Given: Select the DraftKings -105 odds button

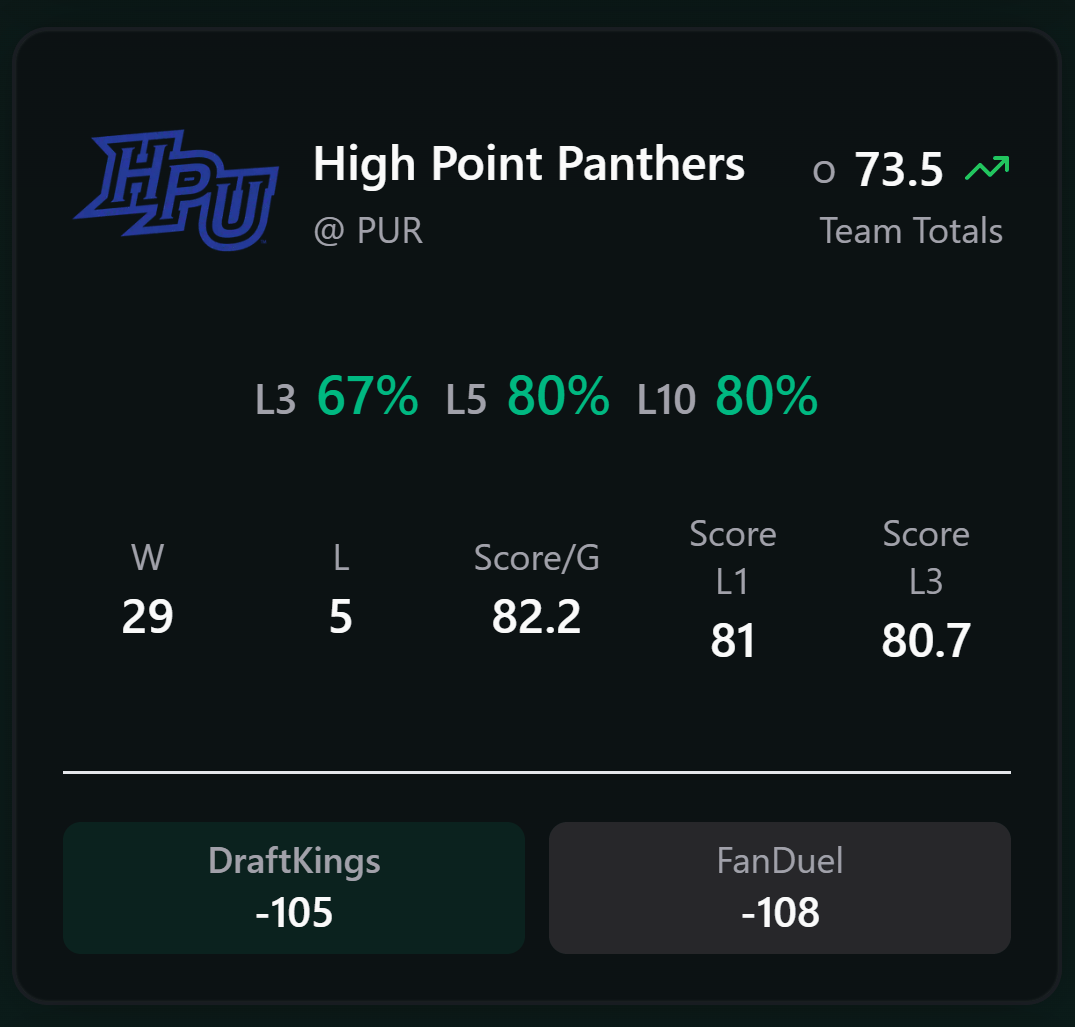Looking at the screenshot, I should tap(294, 887).
